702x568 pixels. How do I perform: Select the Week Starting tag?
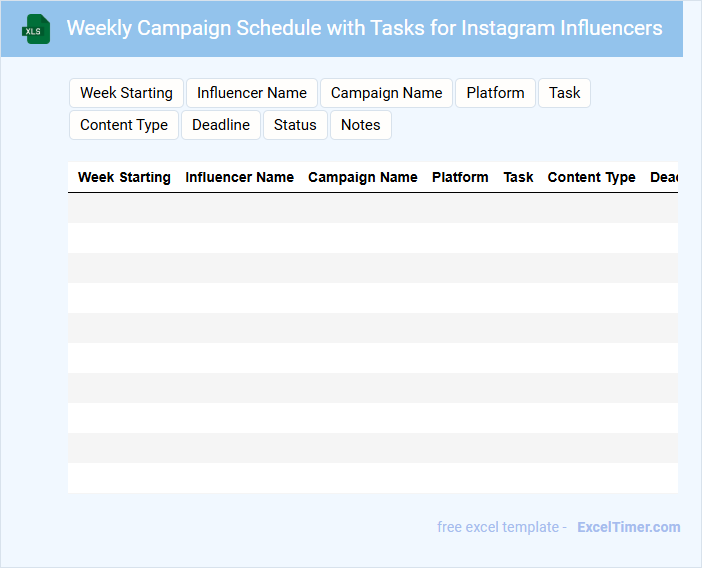tap(126, 93)
